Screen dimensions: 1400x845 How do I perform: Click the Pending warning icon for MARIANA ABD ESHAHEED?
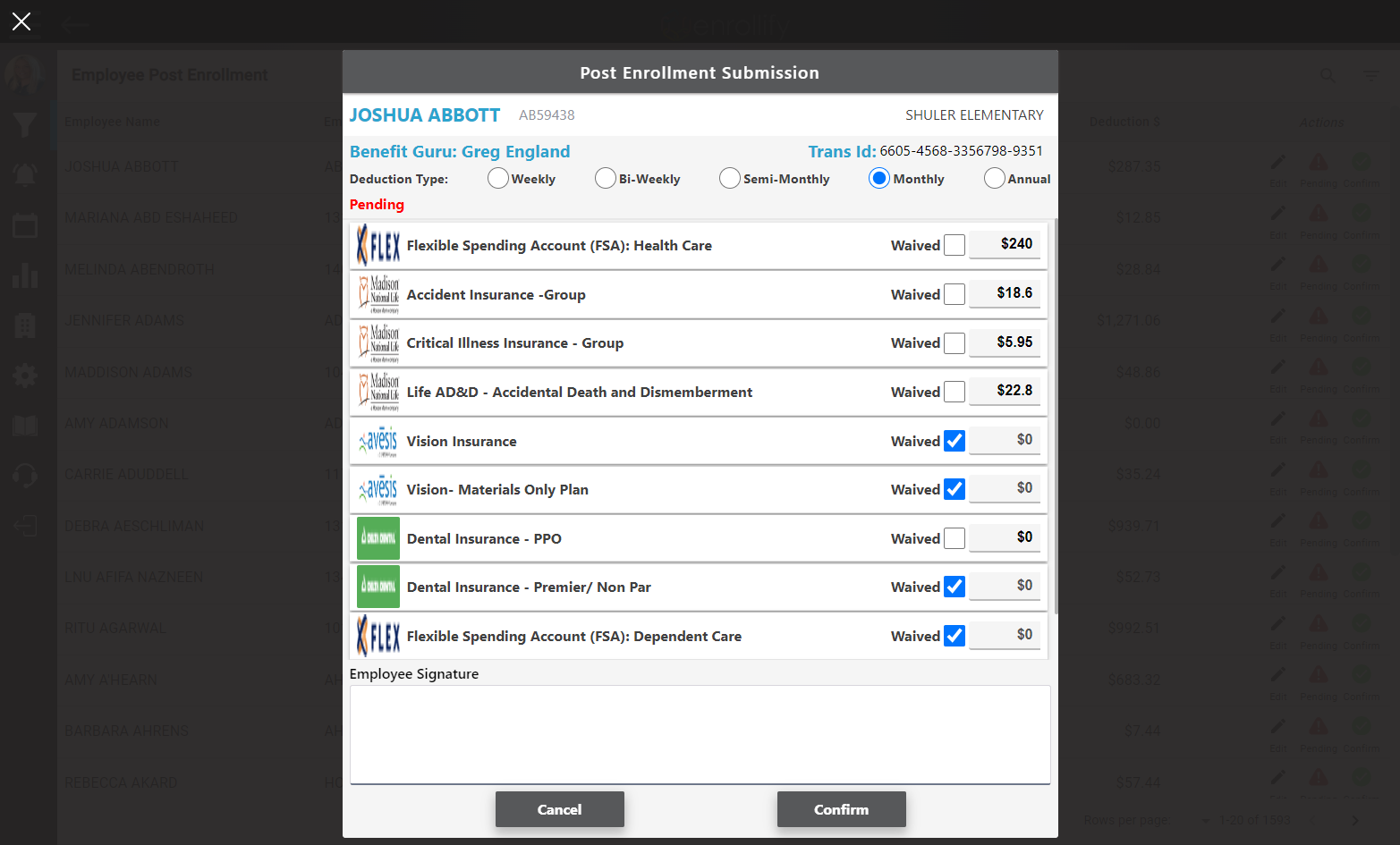(1319, 214)
